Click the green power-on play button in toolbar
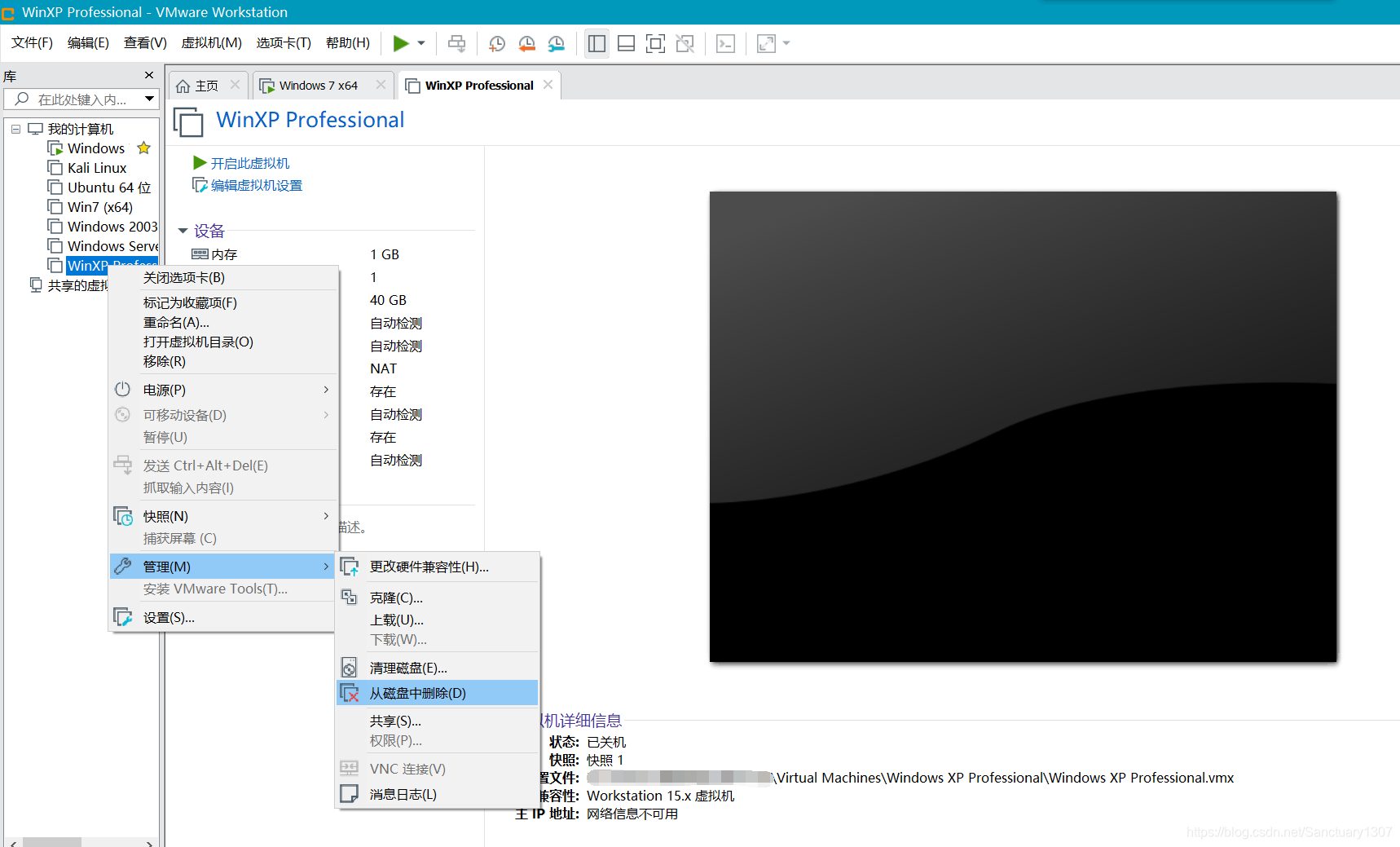 400,43
